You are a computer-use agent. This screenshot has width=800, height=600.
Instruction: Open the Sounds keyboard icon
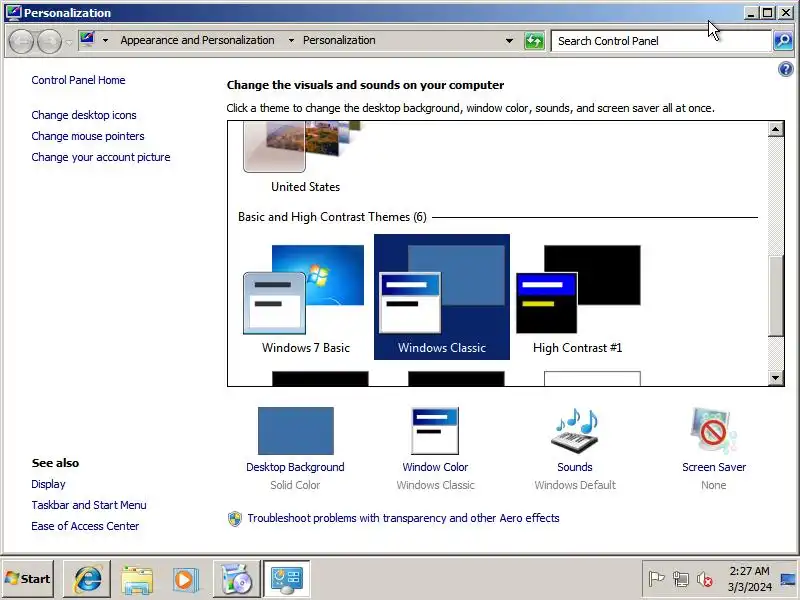[x=574, y=430]
